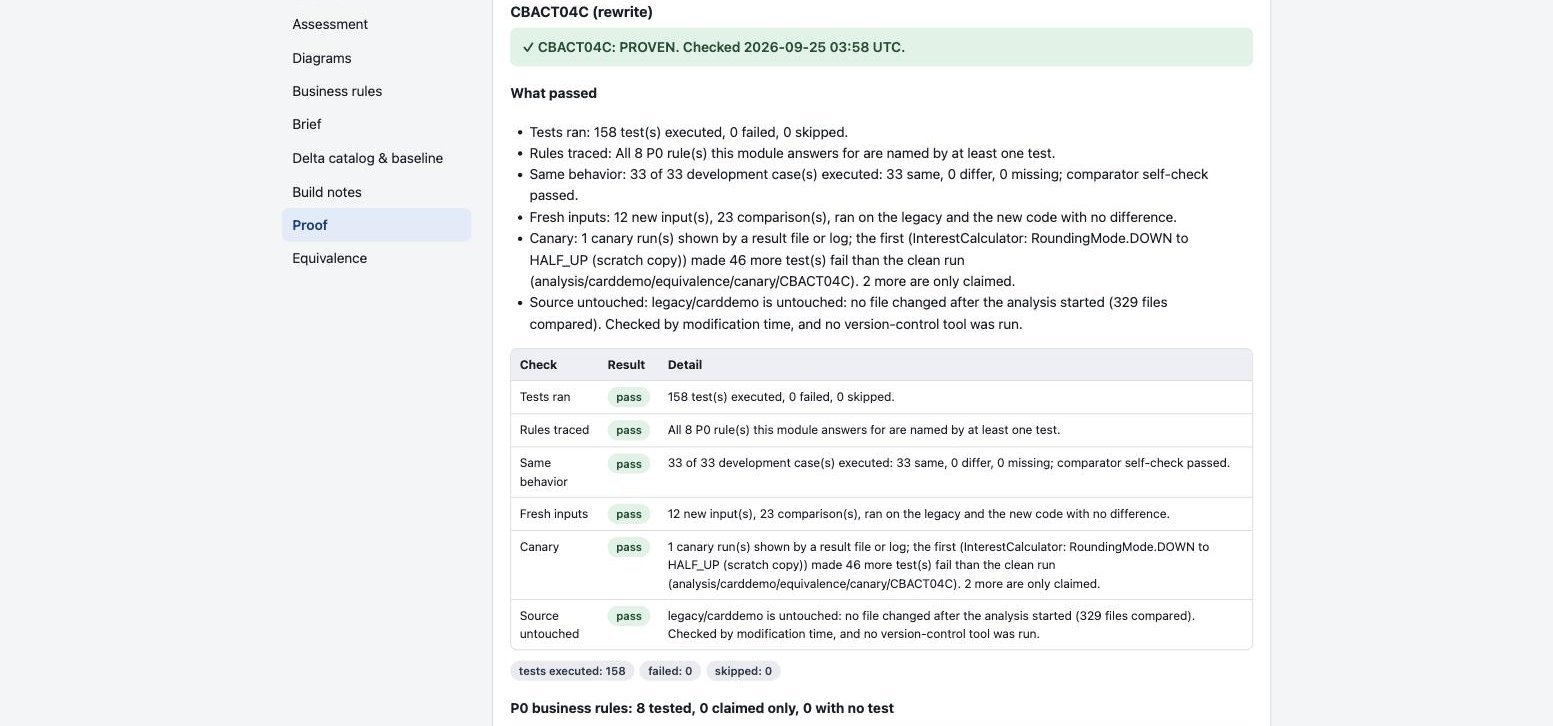Image resolution: width=1553 pixels, height=726 pixels.
Task: Click the pass badge for Source untouched
Action: (x=629, y=616)
